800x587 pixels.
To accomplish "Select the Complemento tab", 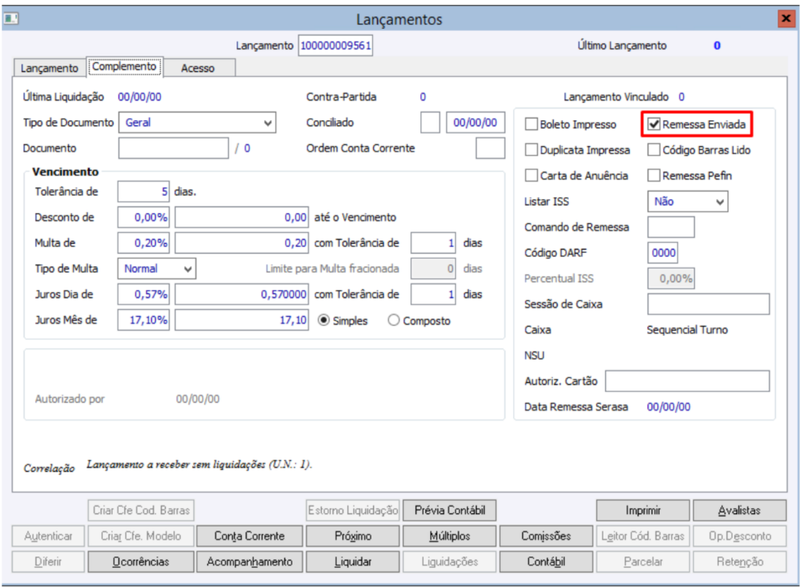I will pyautogui.click(x=124, y=66).
